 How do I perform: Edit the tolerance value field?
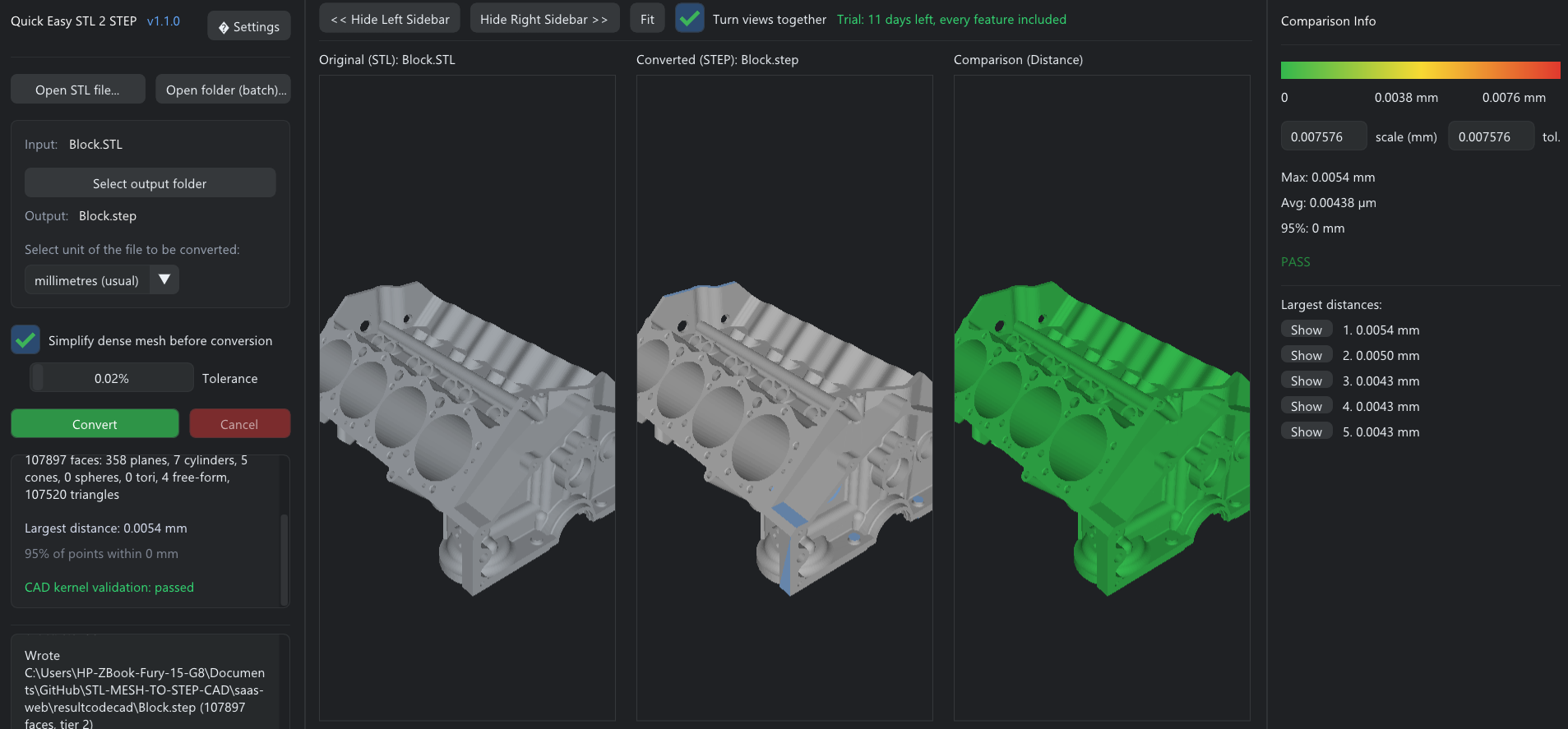click(1492, 136)
